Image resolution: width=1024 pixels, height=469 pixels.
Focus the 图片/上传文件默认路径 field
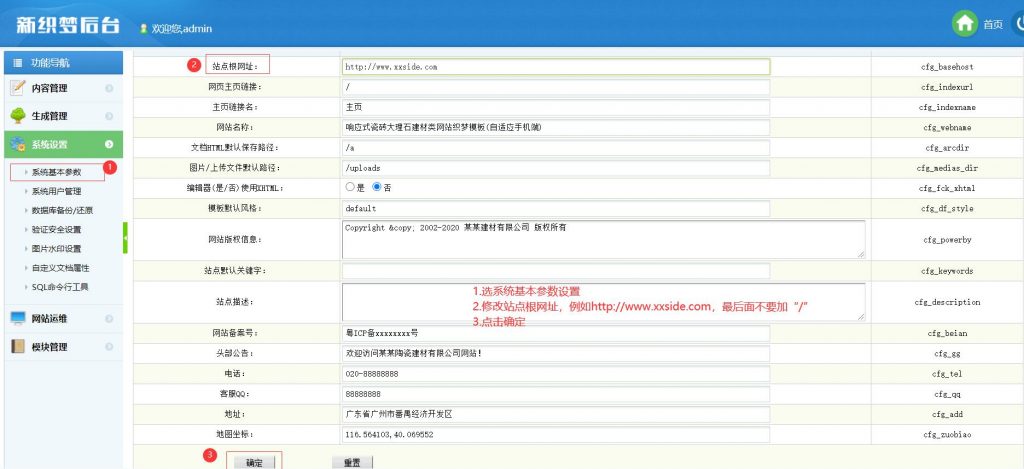point(556,168)
